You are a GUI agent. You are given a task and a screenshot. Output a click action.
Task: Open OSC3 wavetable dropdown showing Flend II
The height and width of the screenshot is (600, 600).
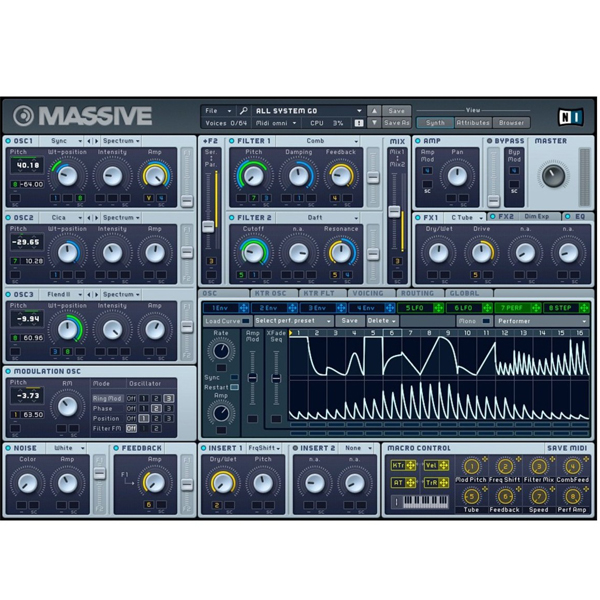(62, 295)
